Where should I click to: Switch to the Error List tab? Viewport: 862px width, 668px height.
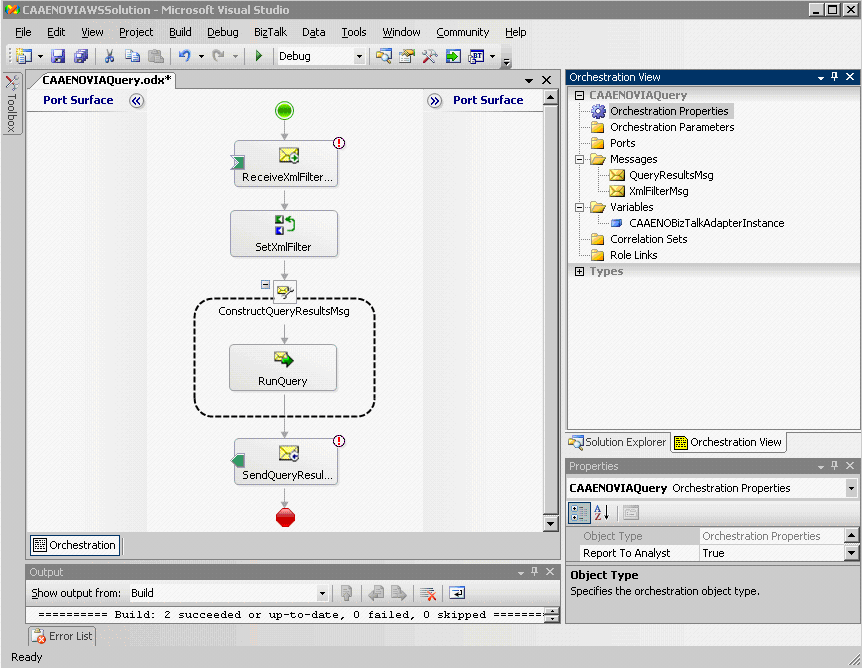(x=62, y=636)
